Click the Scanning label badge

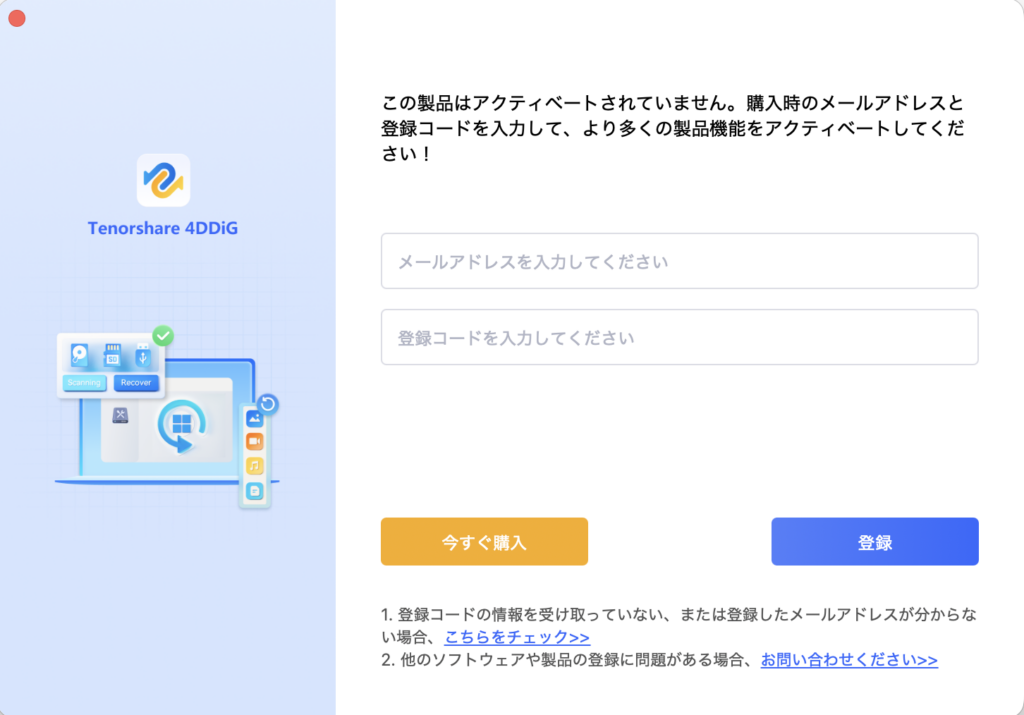pos(84,383)
